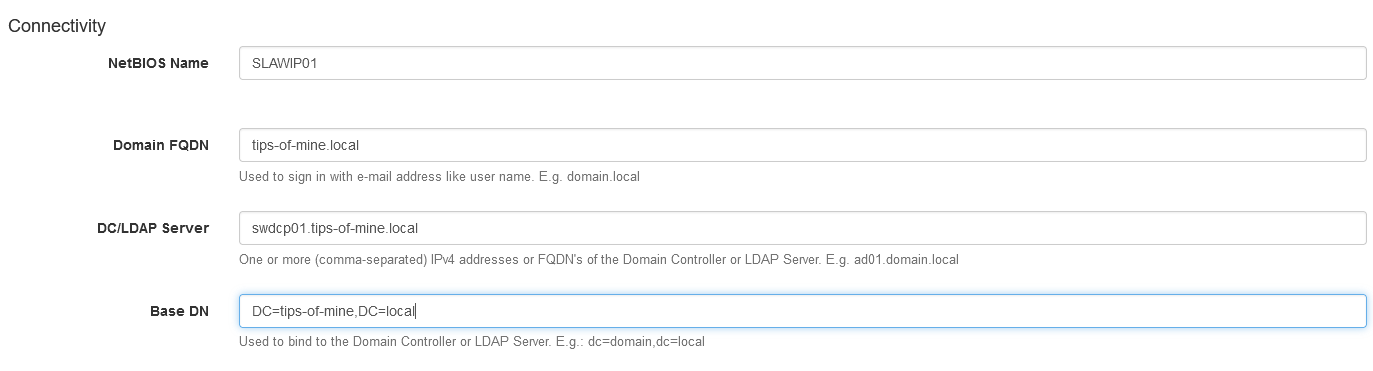Click the Base DN label
The height and width of the screenshot is (371, 1373).
click(179, 311)
